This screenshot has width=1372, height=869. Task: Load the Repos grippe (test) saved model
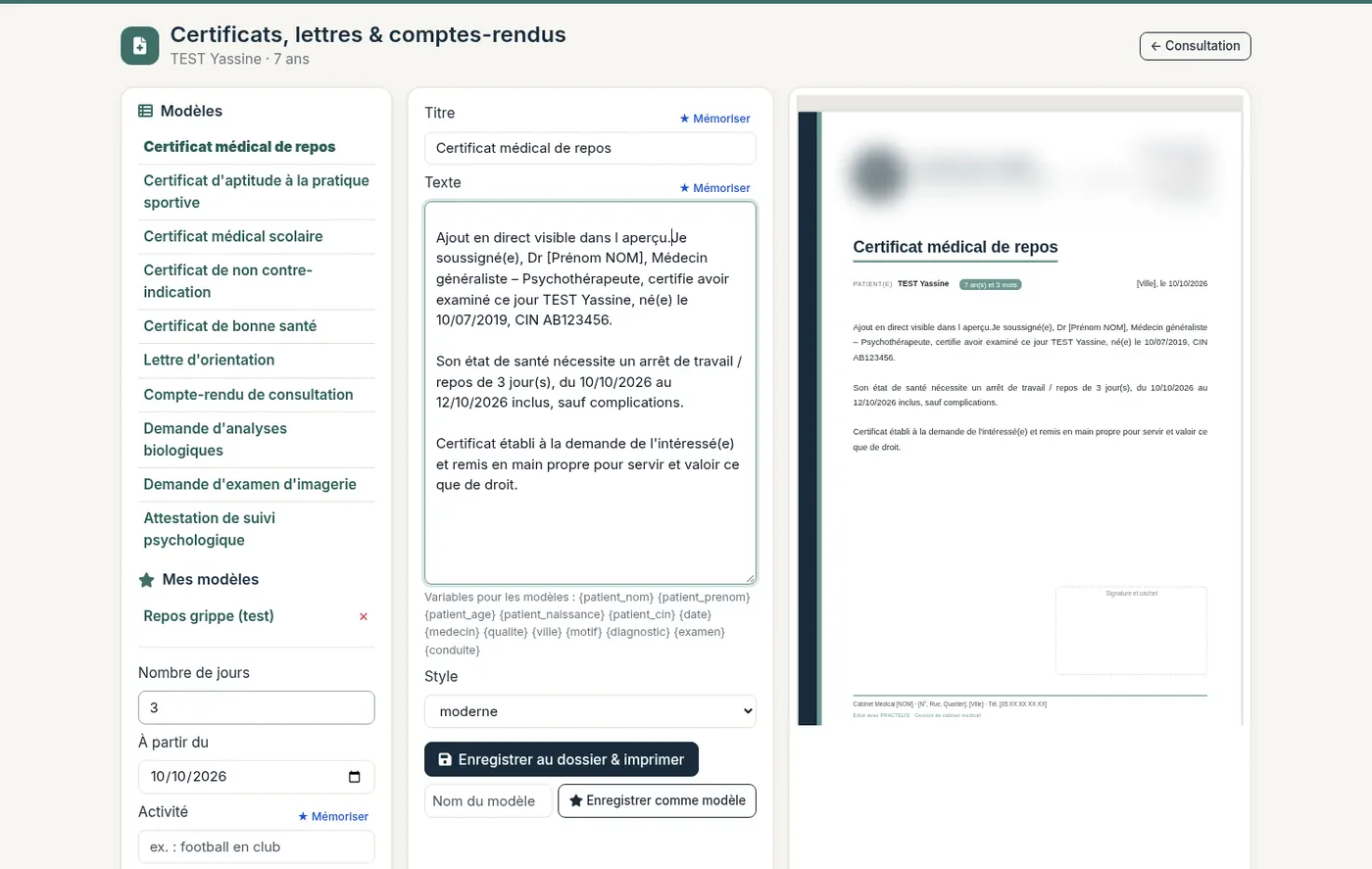(x=209, y=616)
